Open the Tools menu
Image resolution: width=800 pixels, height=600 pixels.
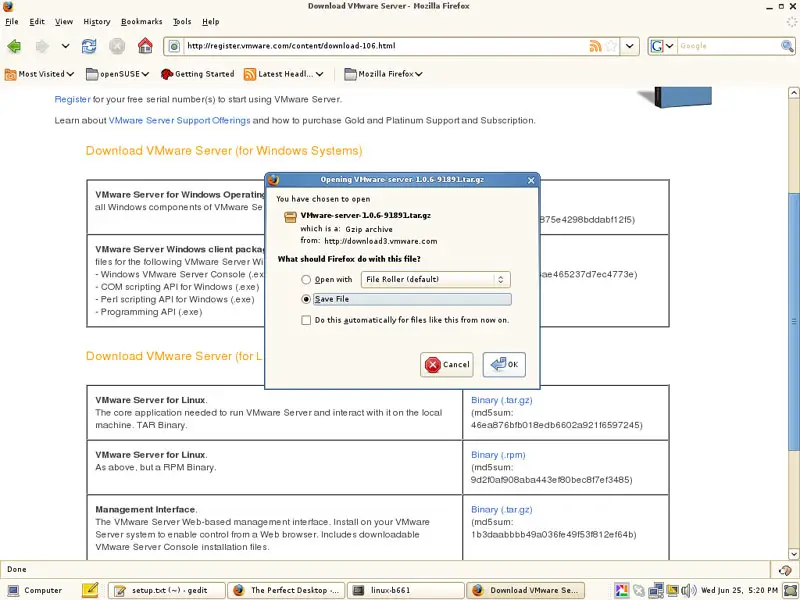tap(182, 21)
